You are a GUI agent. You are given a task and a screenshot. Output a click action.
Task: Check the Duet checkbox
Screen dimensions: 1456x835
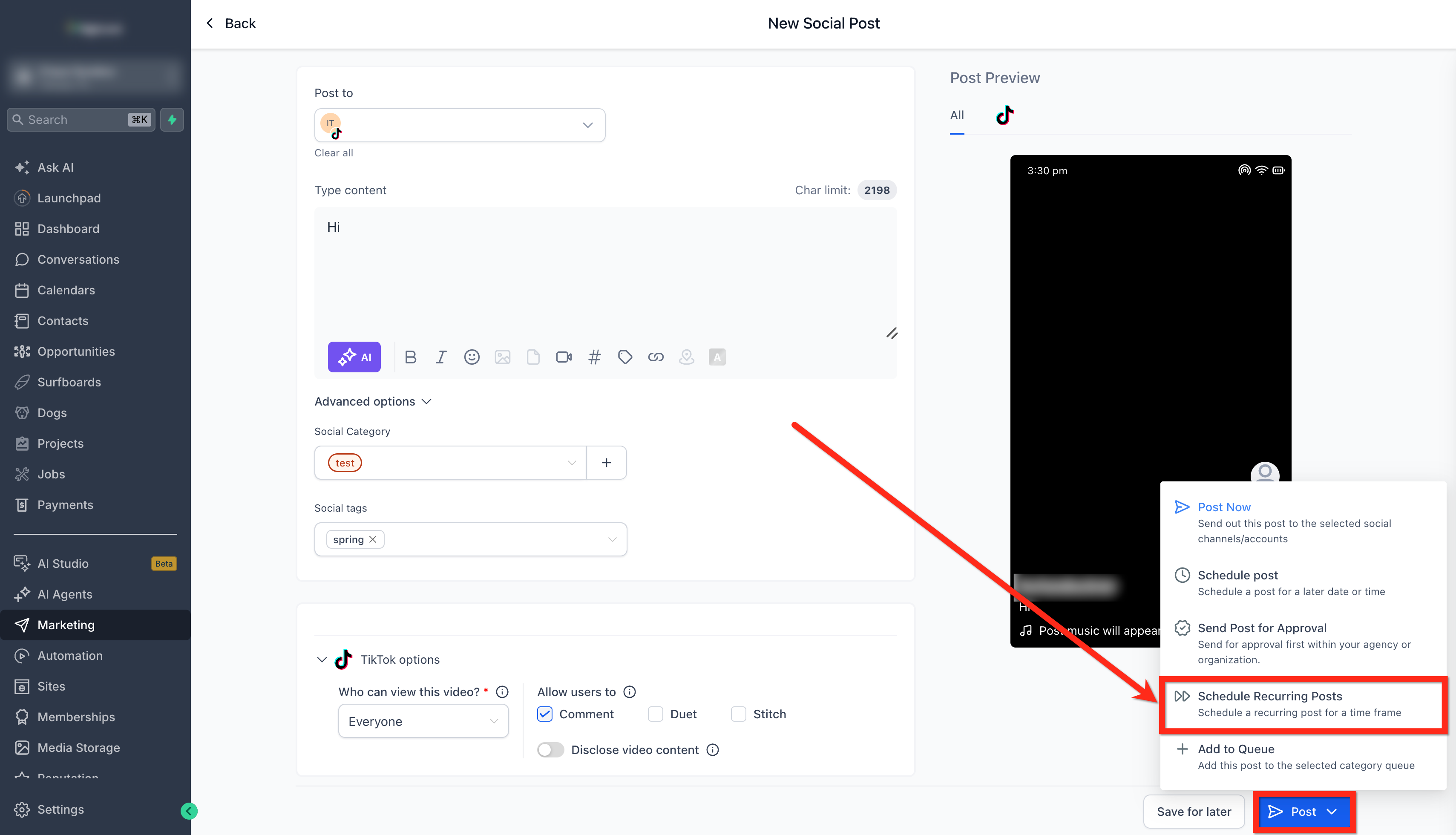(655, 714)
